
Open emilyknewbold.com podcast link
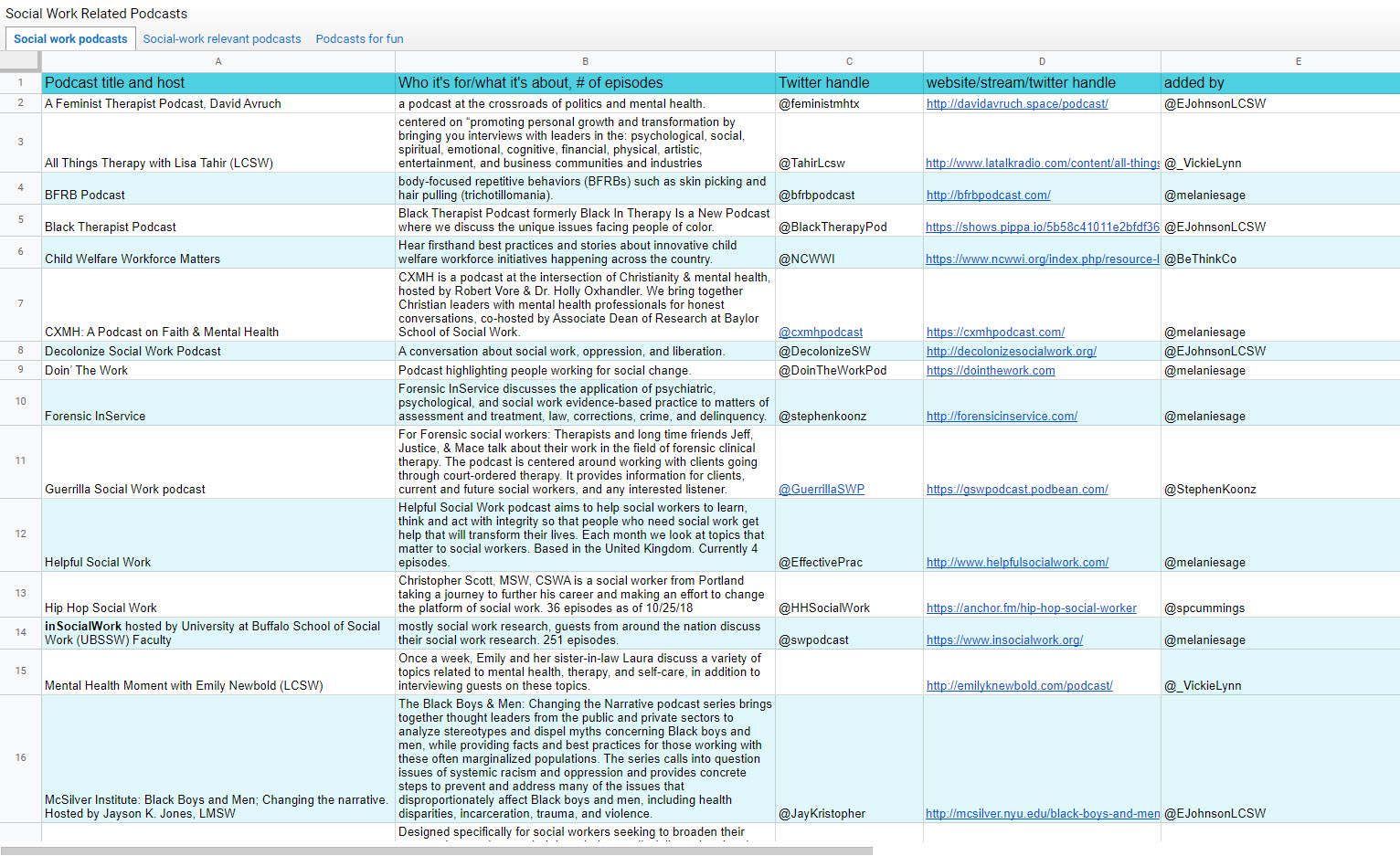pos(1020,686)
